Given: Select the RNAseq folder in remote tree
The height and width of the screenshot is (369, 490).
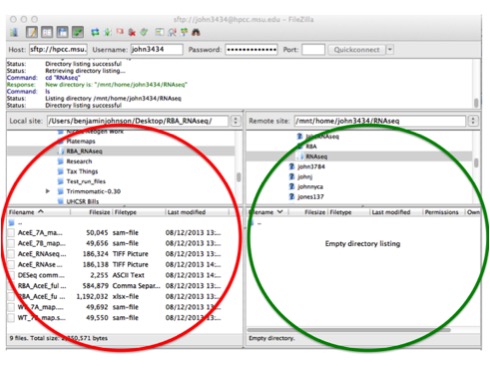Looking at the screenshot, I should coord(316,156).
